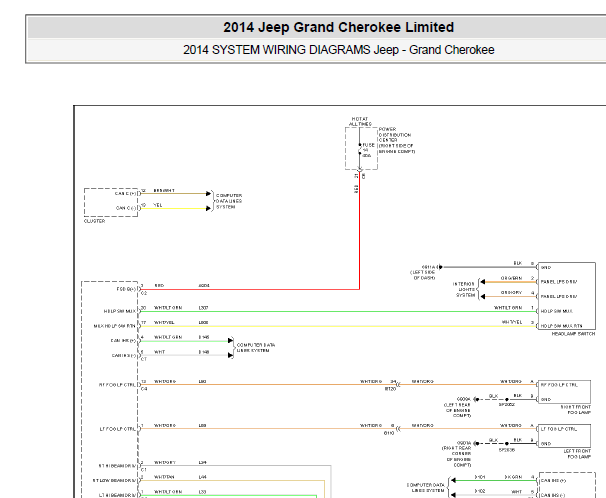Viewport: 606px width, 498px height.
Task: Click the "2014 SYSTEM WIRING DIAGRAMS Jeep - Grand Cherokee" subtitle
Action: click(x=339, y=50)
